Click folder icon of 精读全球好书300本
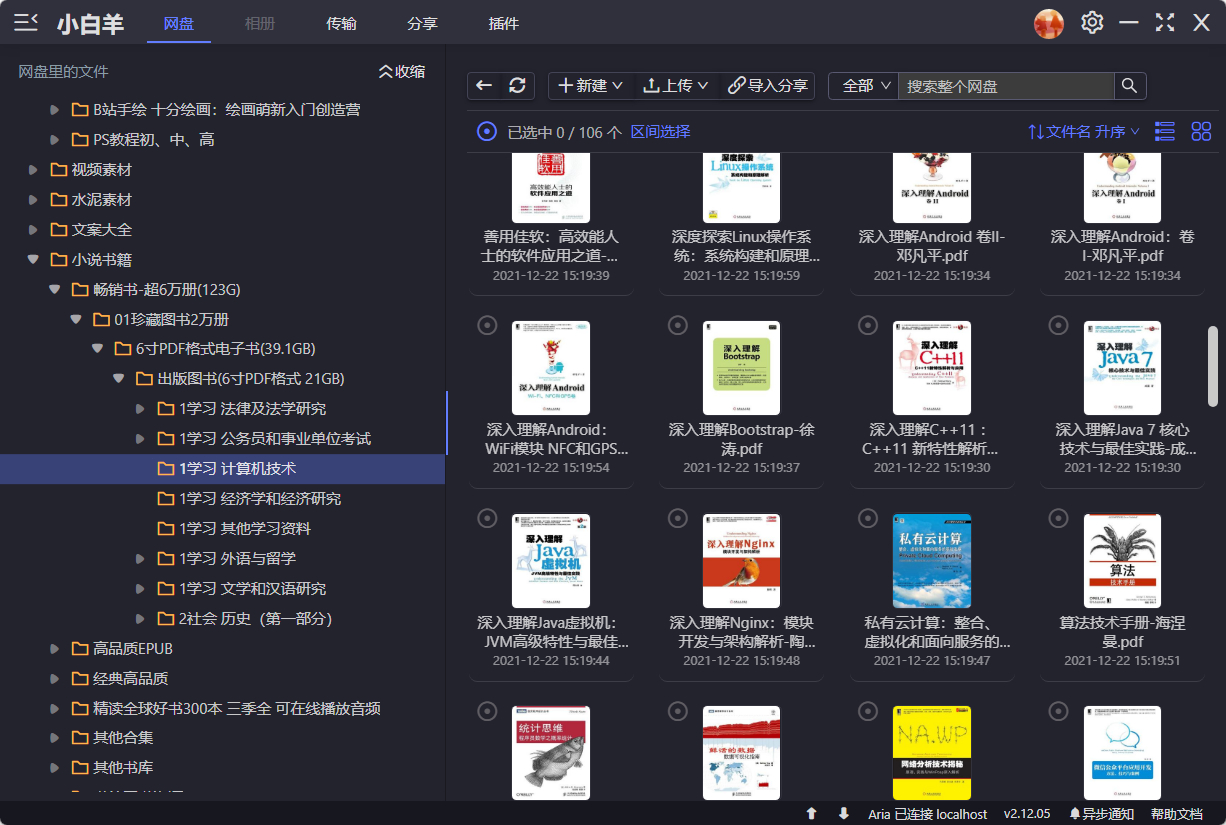Viewport: 1226px width, 825px height. pyautogui.click(x=80, y=709)
